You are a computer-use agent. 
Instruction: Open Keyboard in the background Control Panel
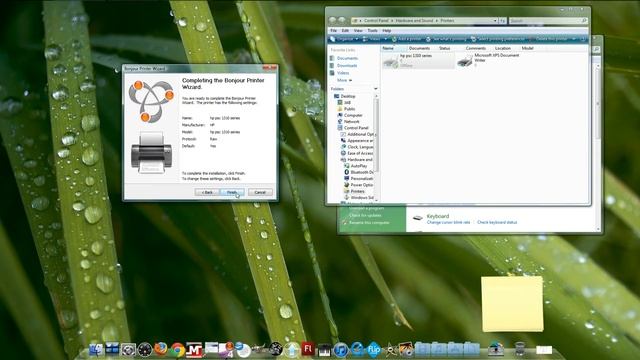(x=438, y=216)
